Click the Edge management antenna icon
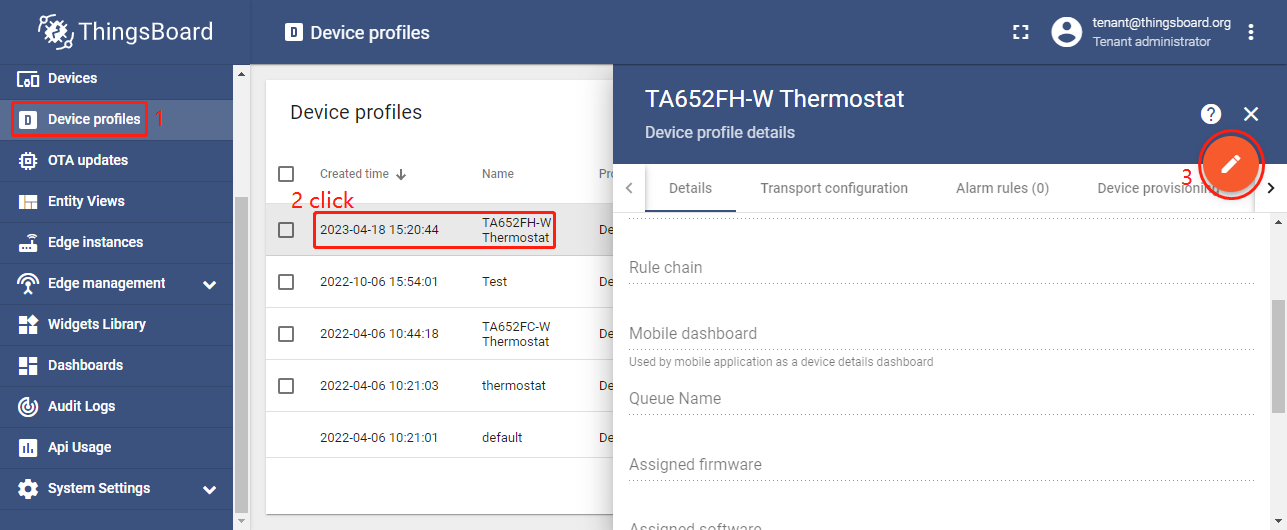Image resolution: width=1287 pixels, height=530 pixels. coord(28,283)
